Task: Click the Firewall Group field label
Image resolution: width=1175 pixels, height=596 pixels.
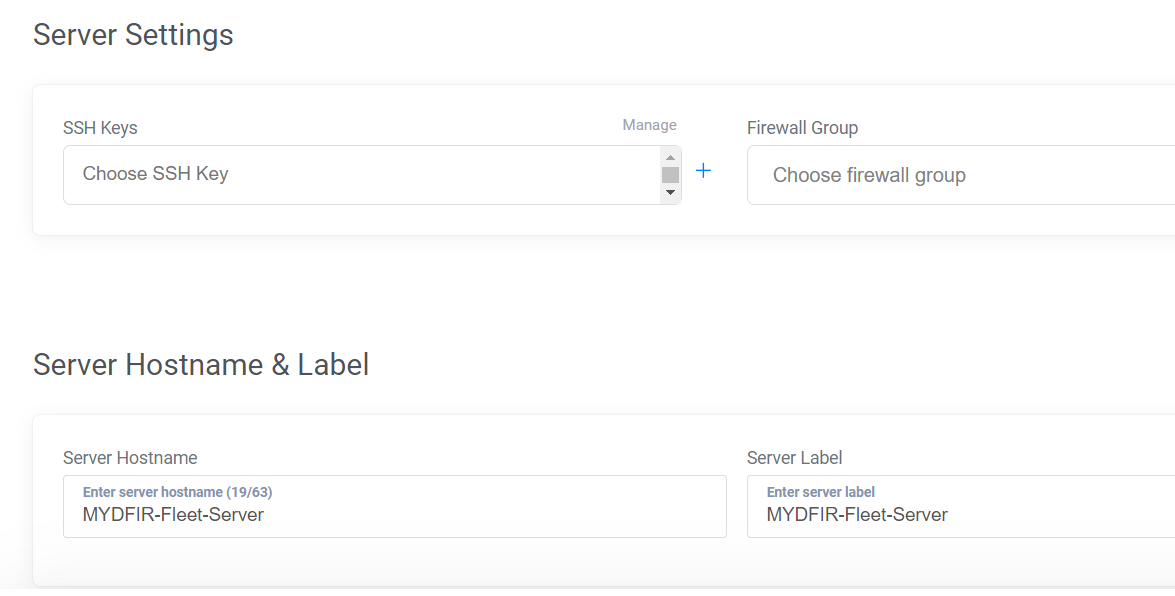Action: [x=803, y=128]
